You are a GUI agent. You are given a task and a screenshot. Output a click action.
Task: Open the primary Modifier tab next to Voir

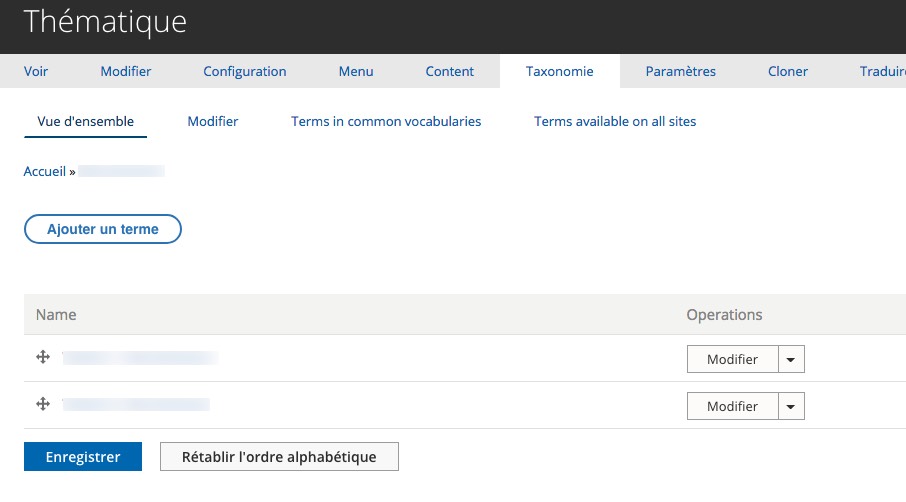(125, 71)
